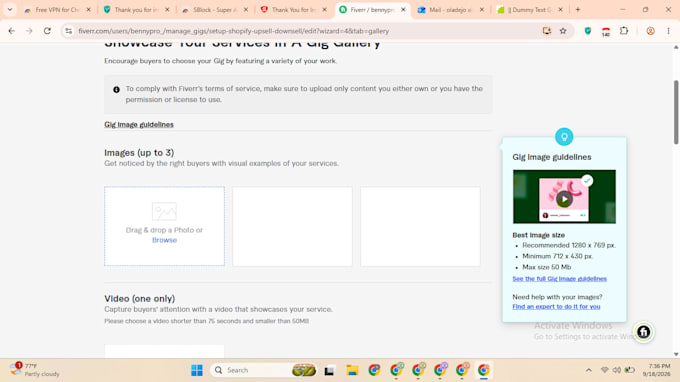680x382 pixels.
Task: Click the taskbar Search box
Action: (264, 370)
